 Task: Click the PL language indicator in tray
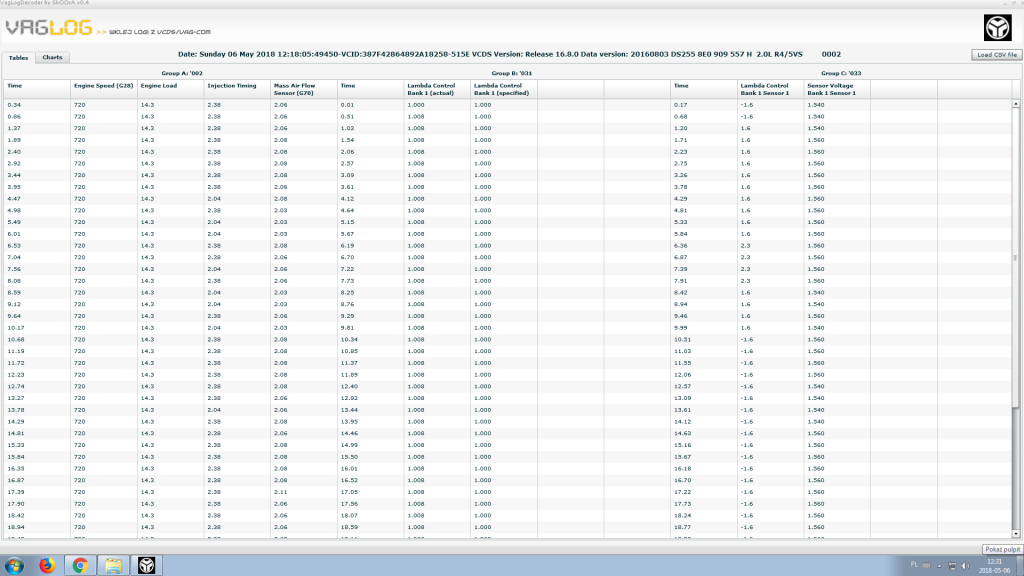click(914, 565)
